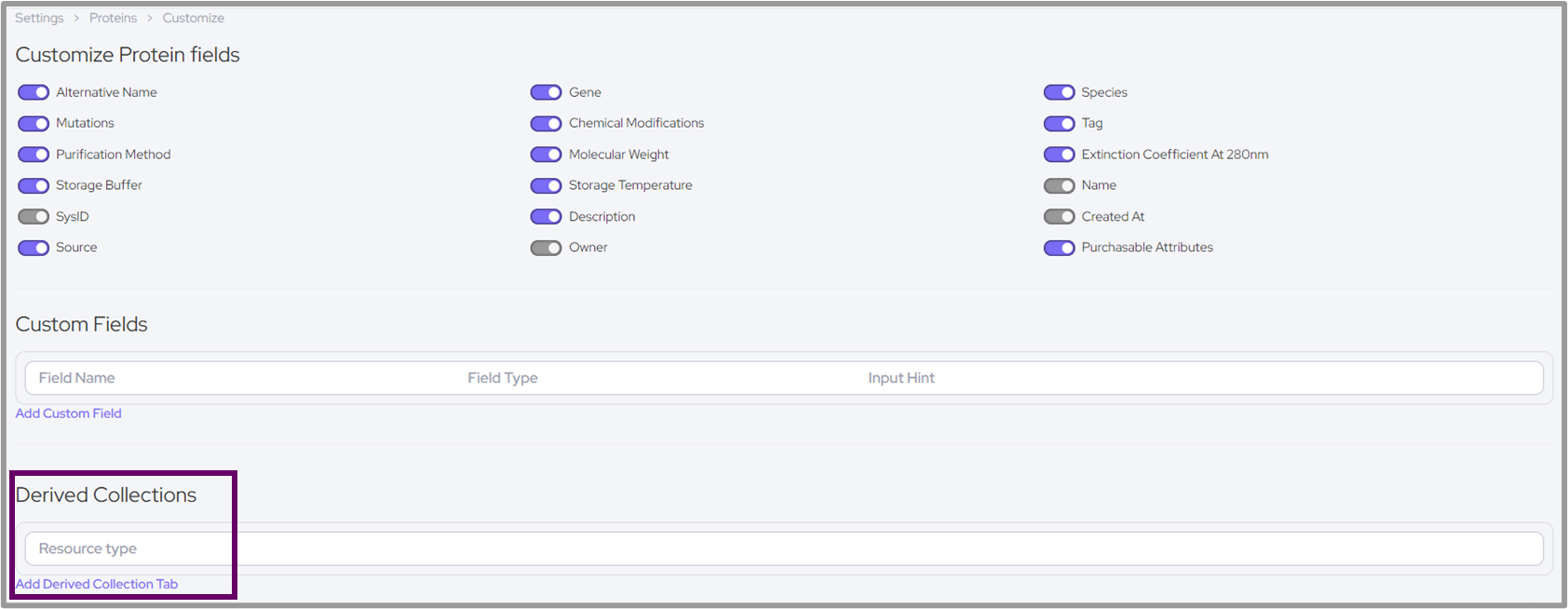
Task: Click the Add Derived Collection Tab link
Action: [x=97, y=584]
